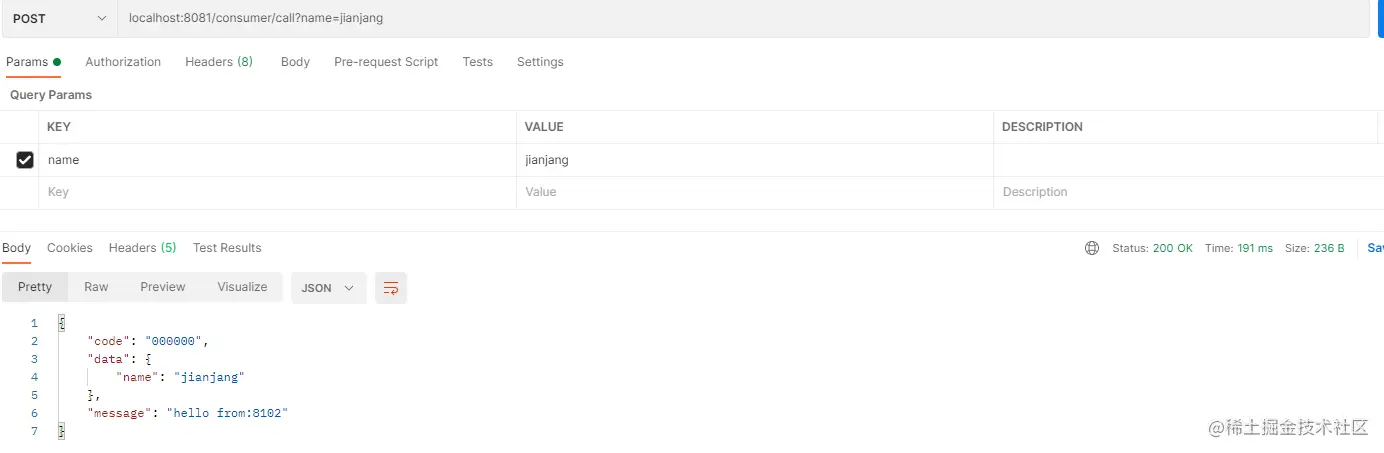Open the request Headers (8) tab
This screenshot has width=1384, height=453.
point(219,62)
